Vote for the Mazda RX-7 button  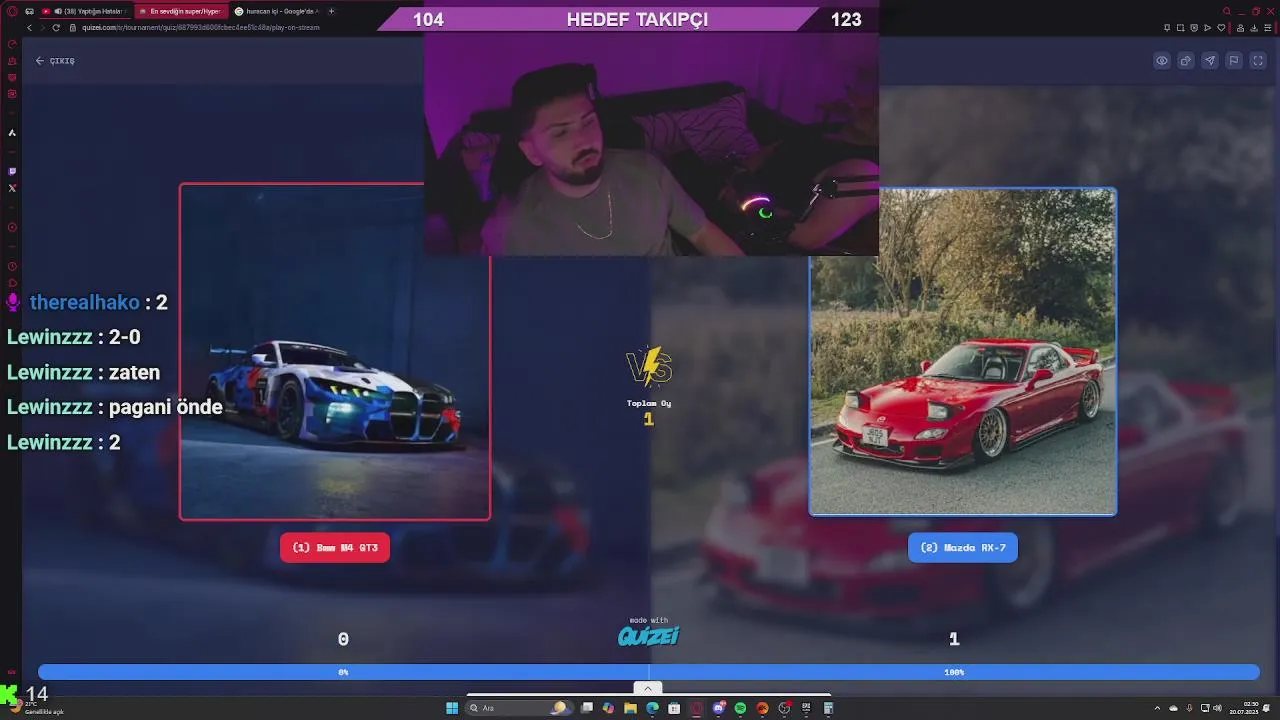coord(963,548)
